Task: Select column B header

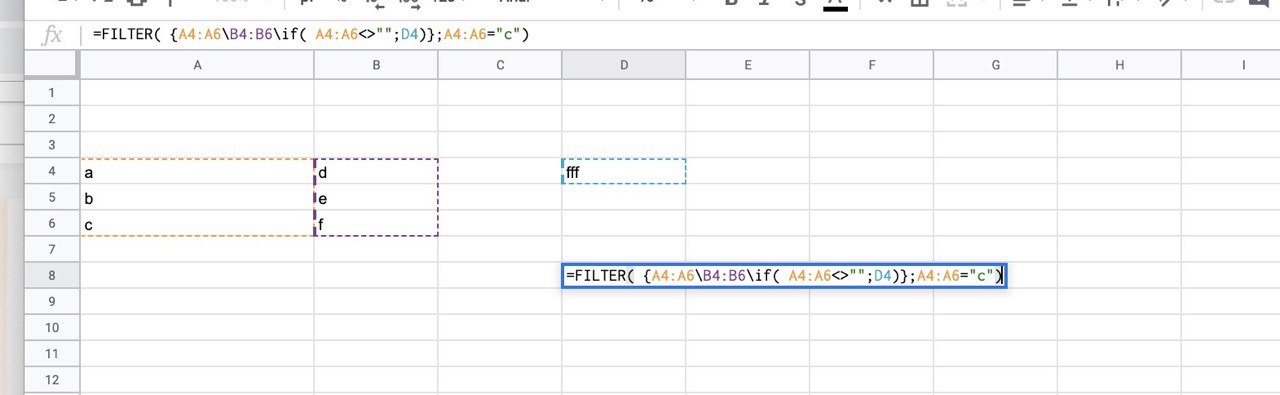Action: click(376, 65)
